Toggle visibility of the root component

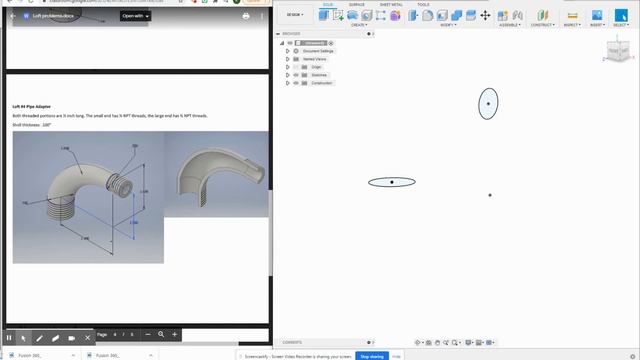(290, 43)
